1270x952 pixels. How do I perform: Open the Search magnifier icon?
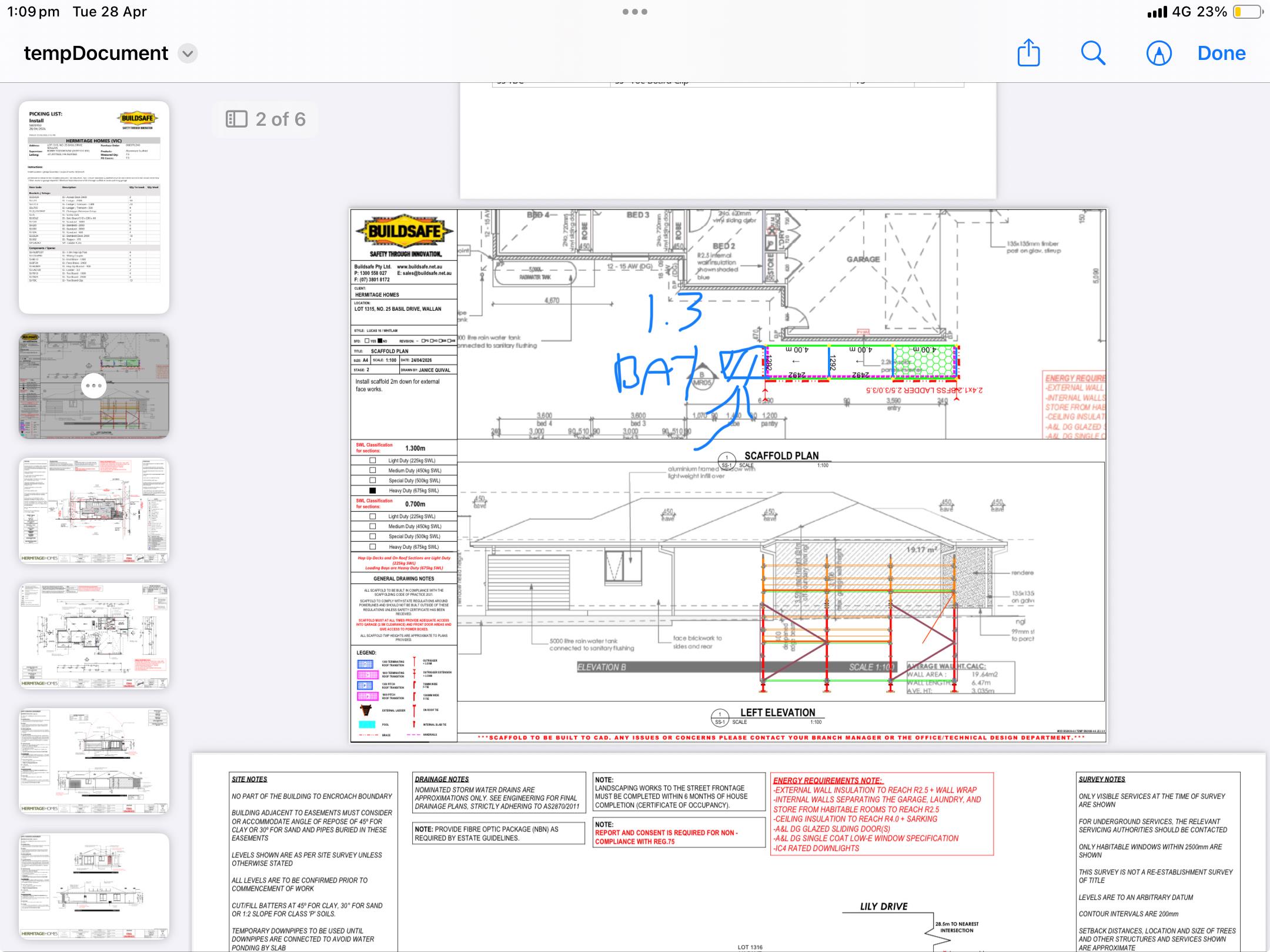pos(1093,53)
